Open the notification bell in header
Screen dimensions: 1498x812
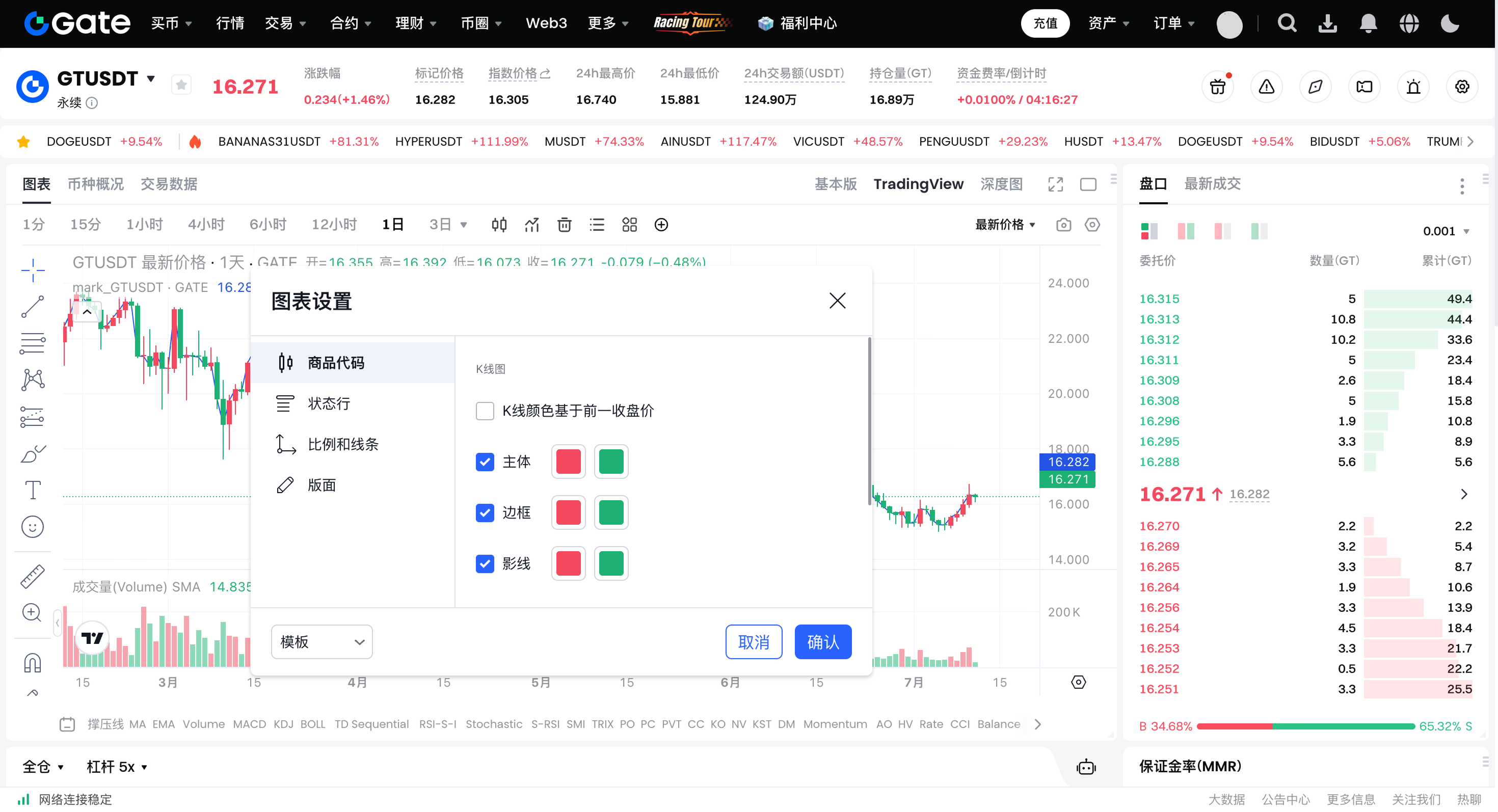click(x=1368, y=23)
